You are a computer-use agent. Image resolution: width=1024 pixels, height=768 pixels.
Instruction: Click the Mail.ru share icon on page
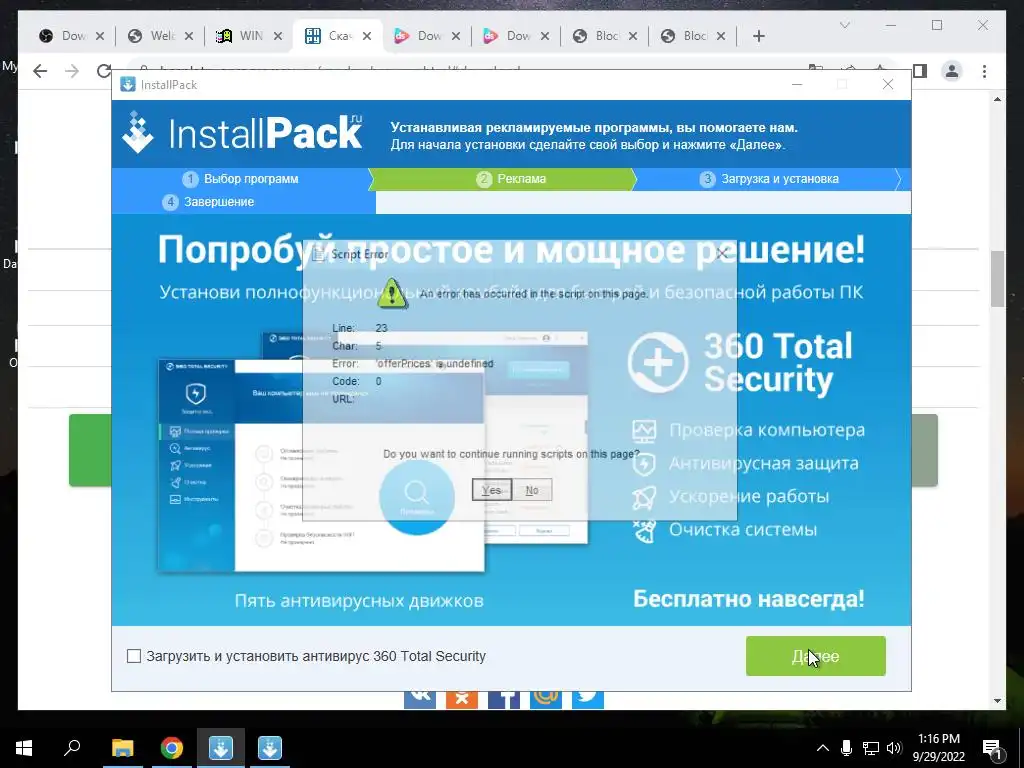(x=545, y=700)
